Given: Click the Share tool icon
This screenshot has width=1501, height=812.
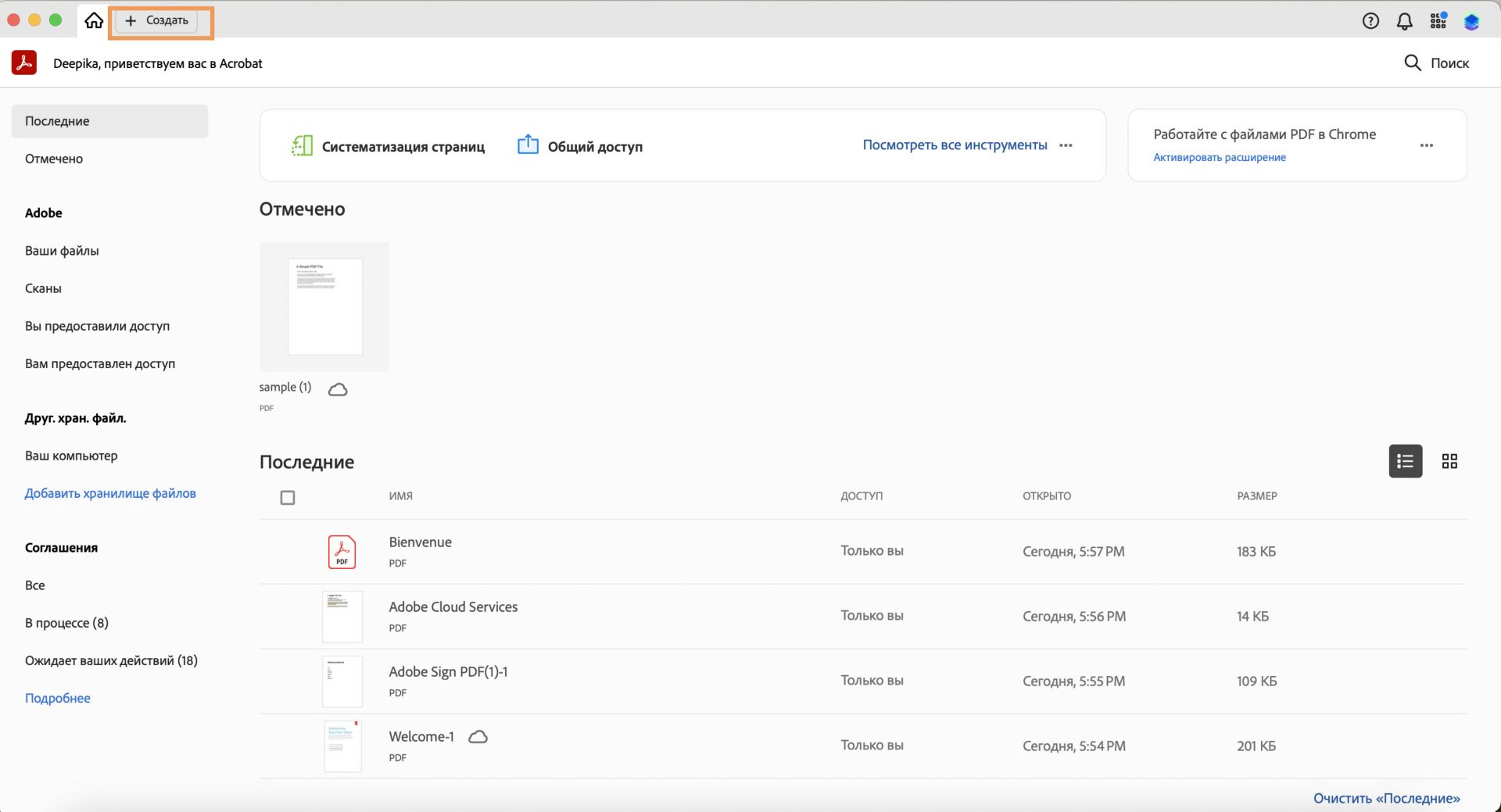Looking at the screenshot, I should (x=528, y=145).
